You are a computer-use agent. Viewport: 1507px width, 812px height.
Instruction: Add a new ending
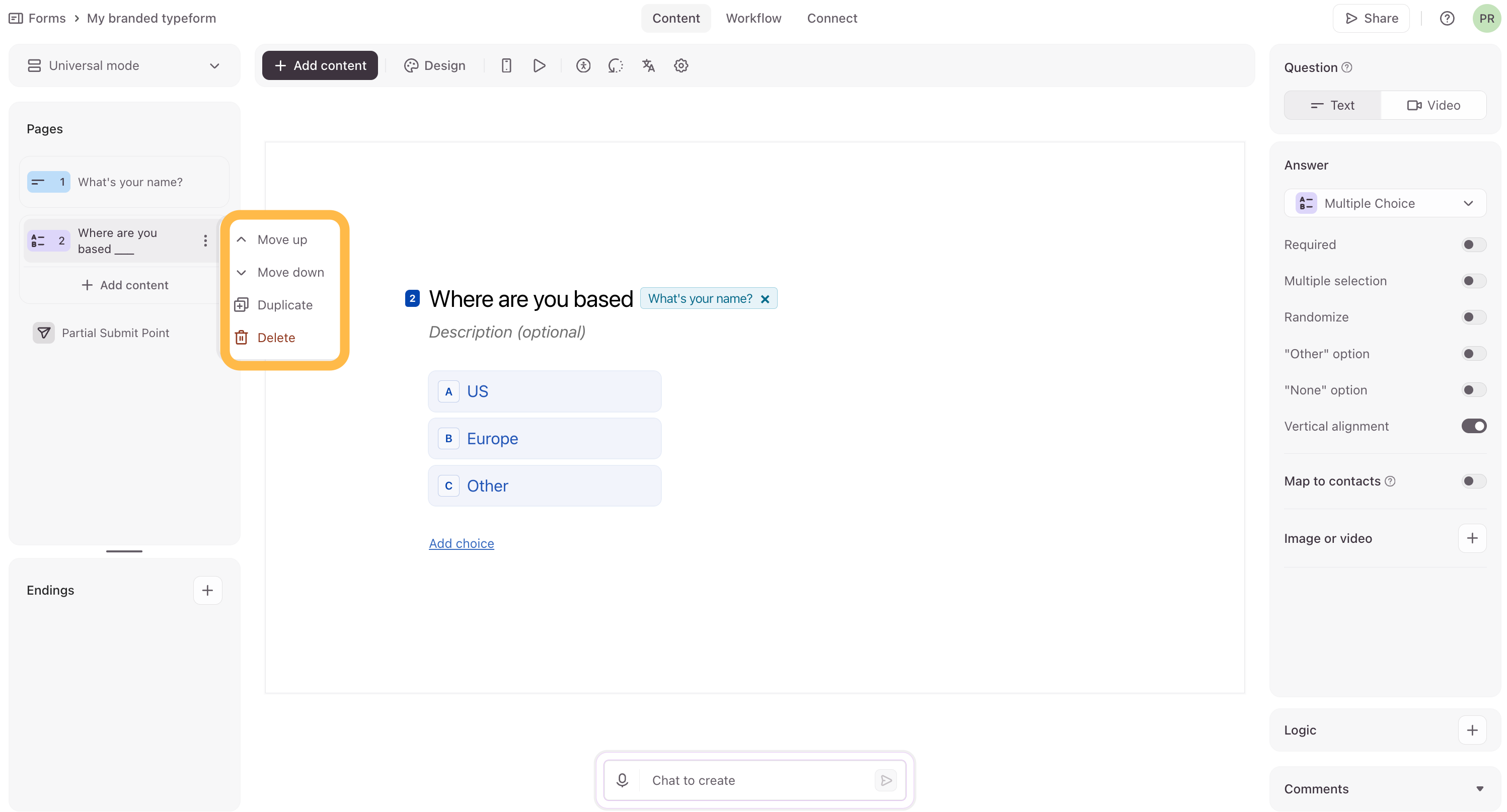tap(208, 590)
